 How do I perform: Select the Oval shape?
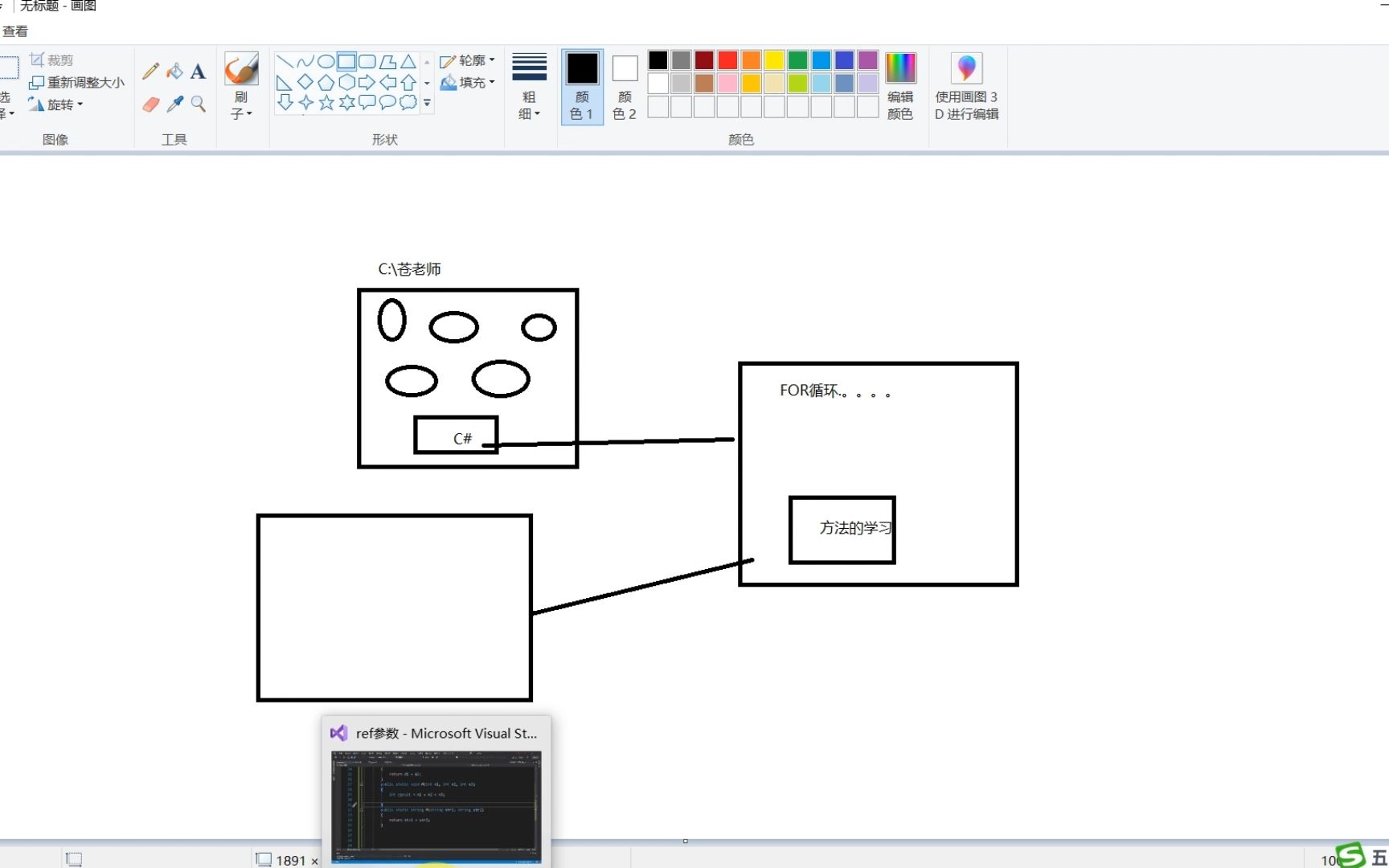pyautogui.click(x=325, y=60)
